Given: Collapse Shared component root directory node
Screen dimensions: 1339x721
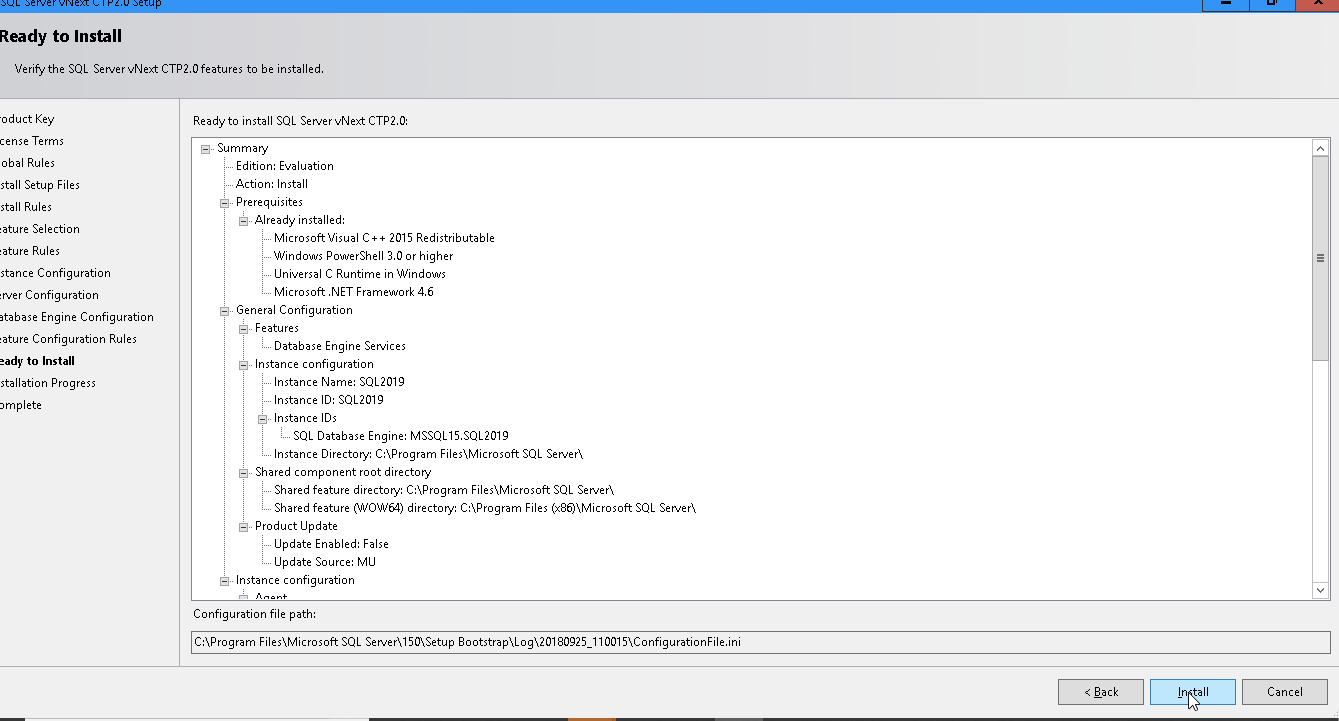Looking at the screenshot, I should pyautogui.click(x=244, y=472).
